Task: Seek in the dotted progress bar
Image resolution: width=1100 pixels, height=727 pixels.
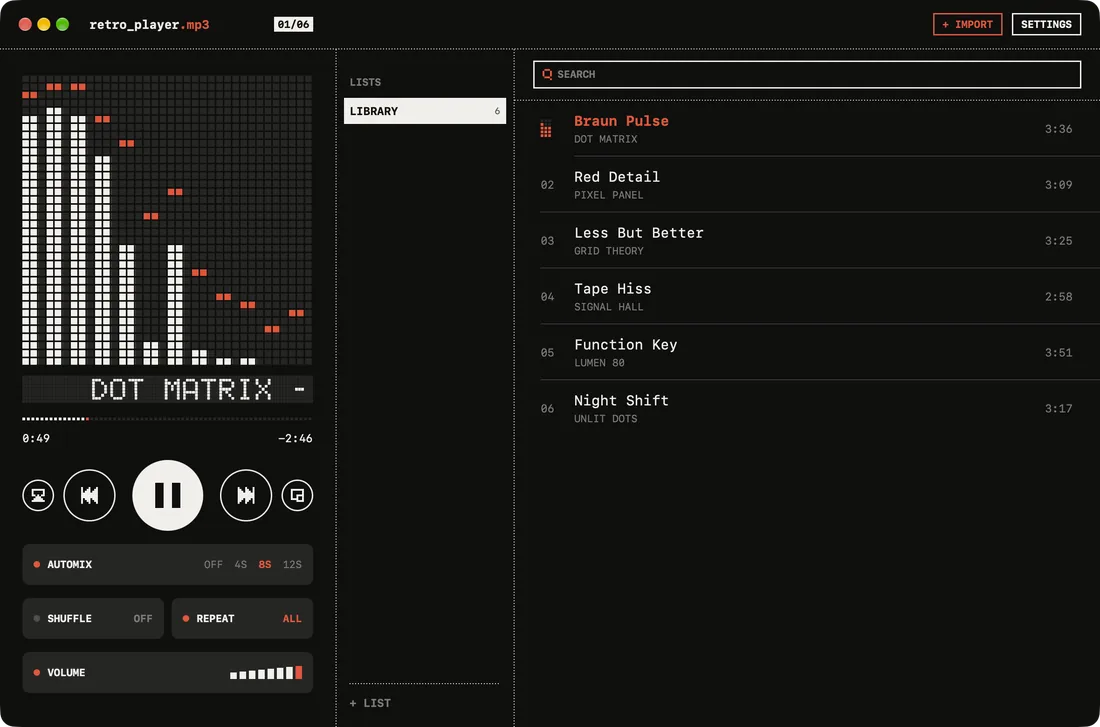Action: click(x=167, y=419)
